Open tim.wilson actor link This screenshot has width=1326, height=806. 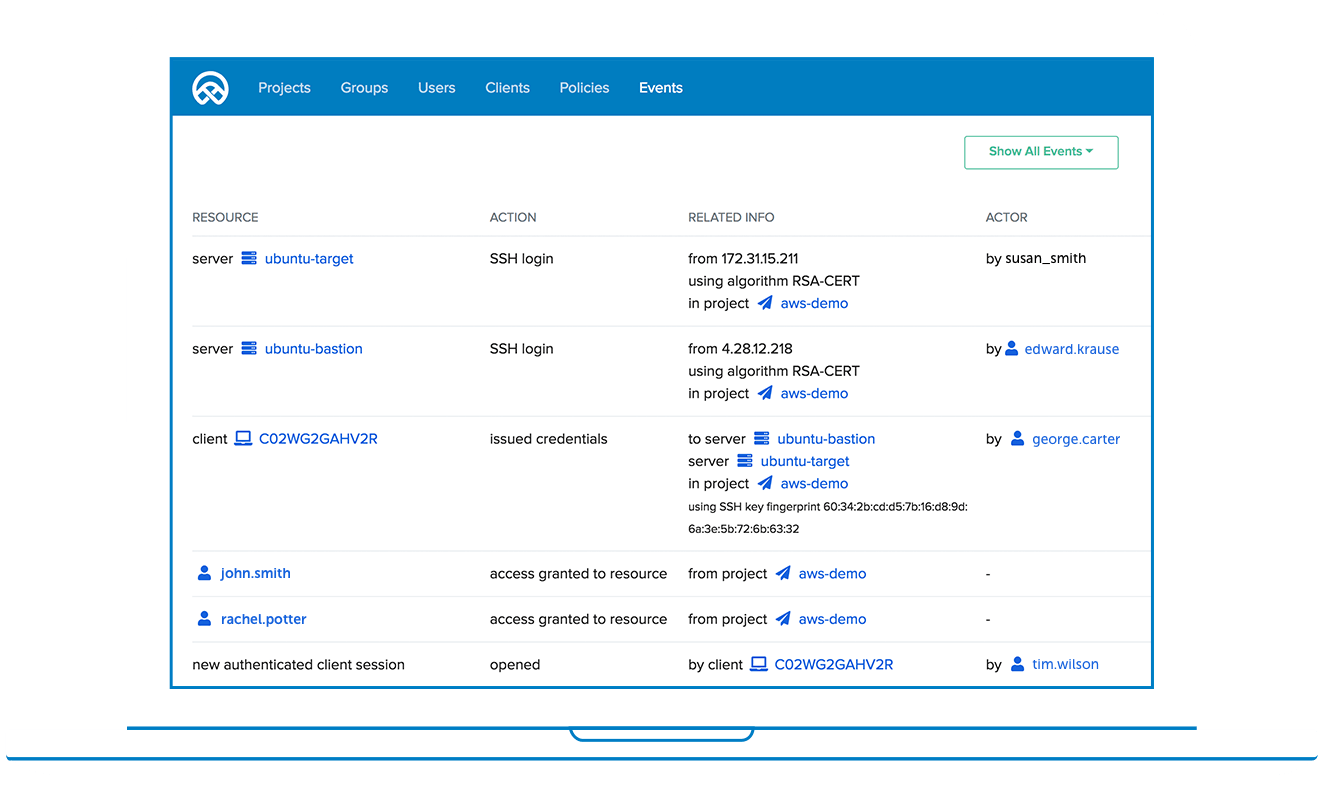point(1065,664)
